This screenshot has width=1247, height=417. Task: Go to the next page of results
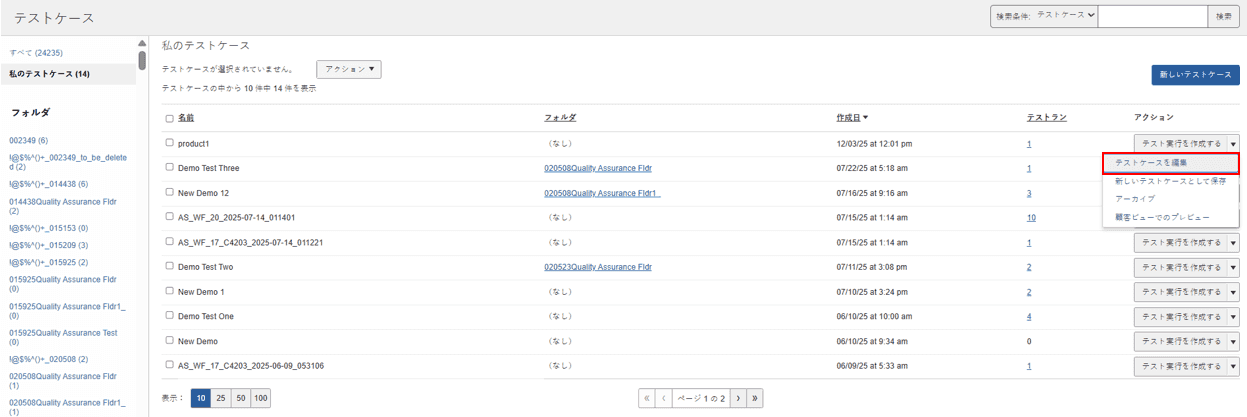[738, 398]
